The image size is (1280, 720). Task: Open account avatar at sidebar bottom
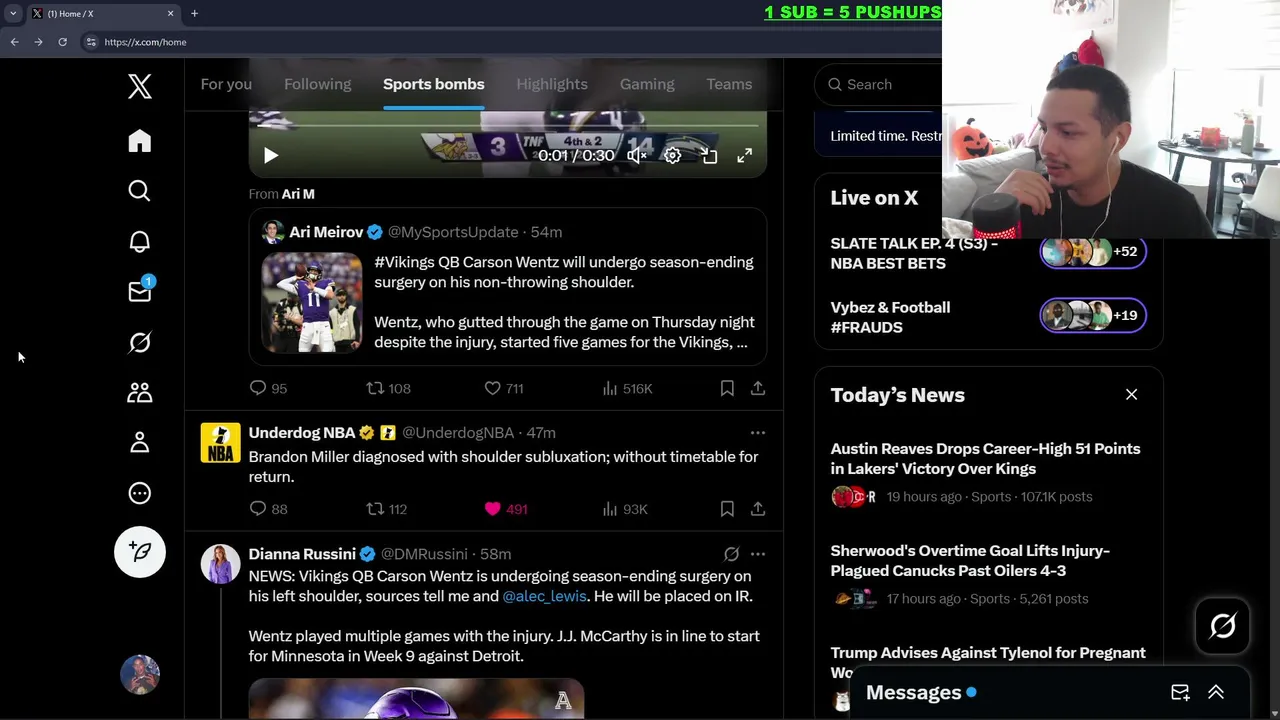pyautogui.click(x=140, y=674)
